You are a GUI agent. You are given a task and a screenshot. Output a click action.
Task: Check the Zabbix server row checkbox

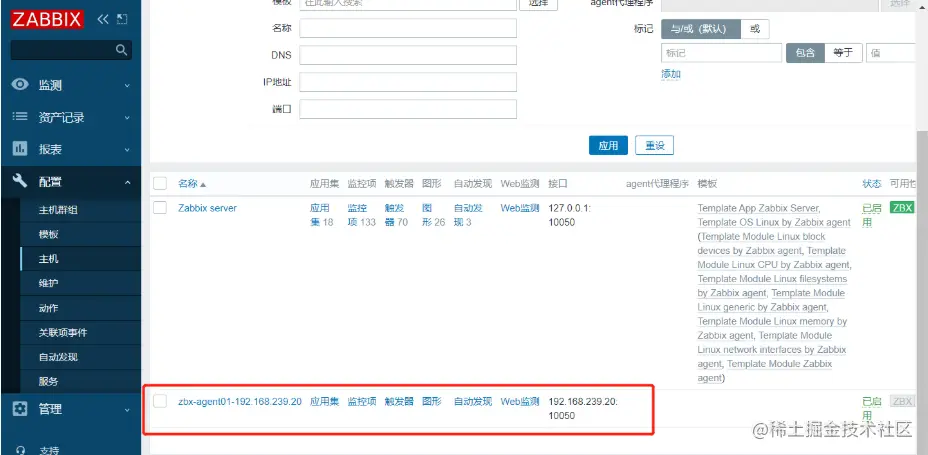point(160,208)
